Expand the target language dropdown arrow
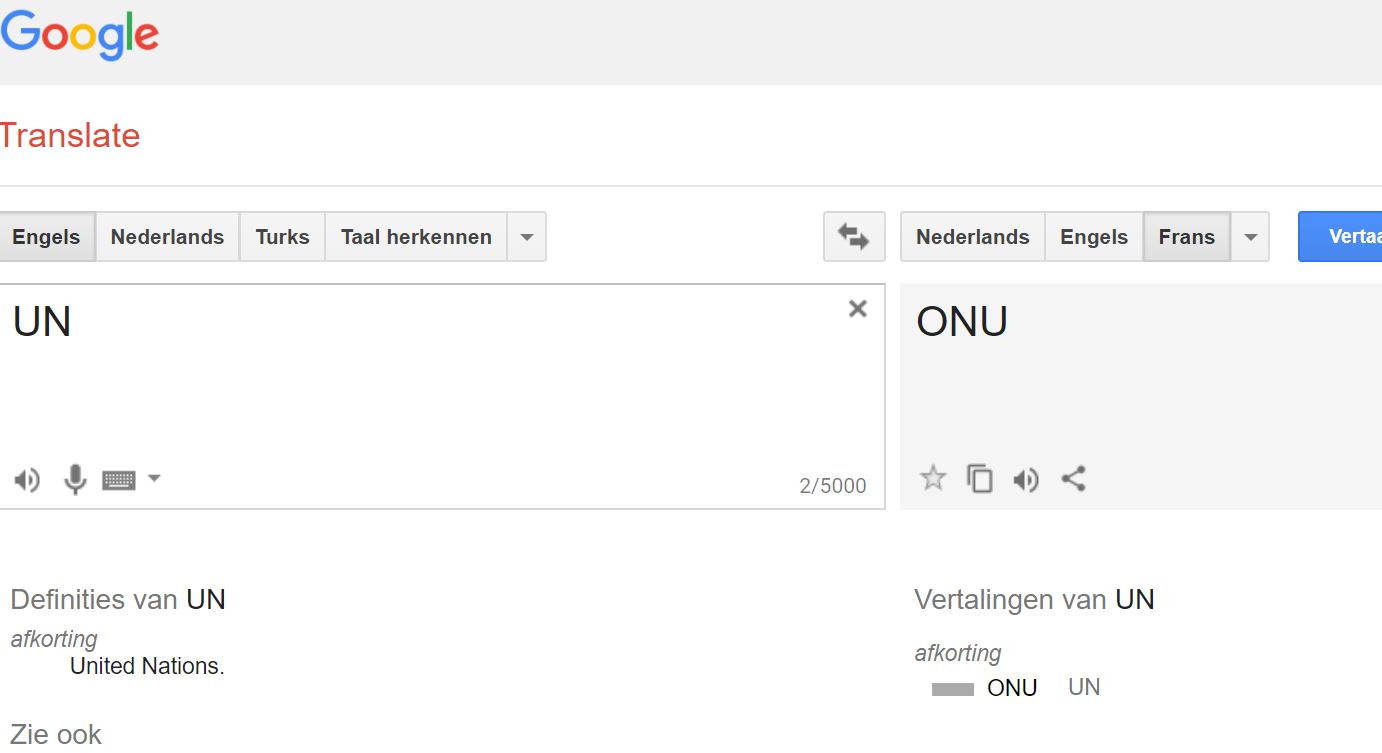Viewport: 1382px width, 753px height. (x=1250, y=237)
